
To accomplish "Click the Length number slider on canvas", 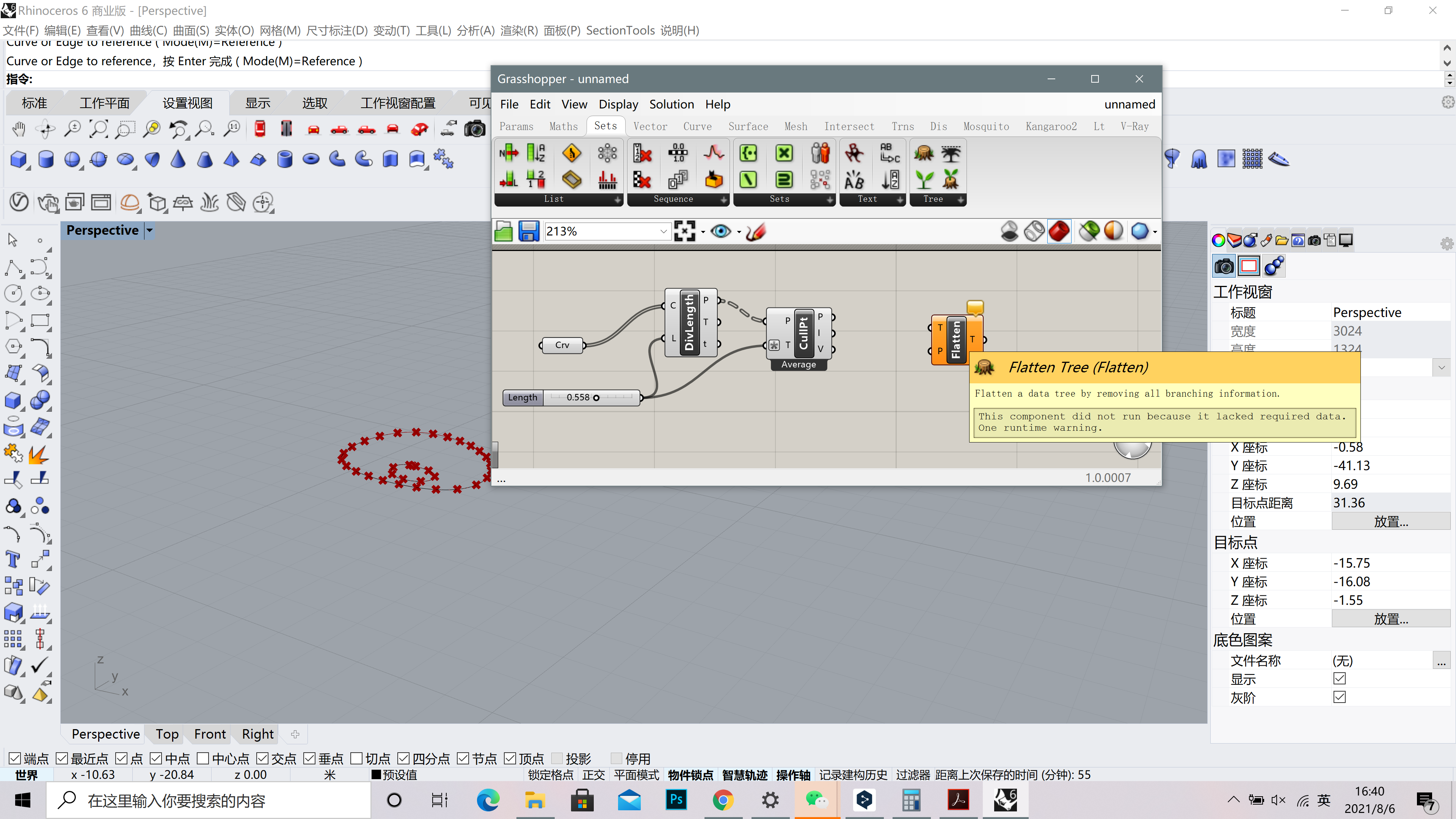I will click(x=572, y=397).
